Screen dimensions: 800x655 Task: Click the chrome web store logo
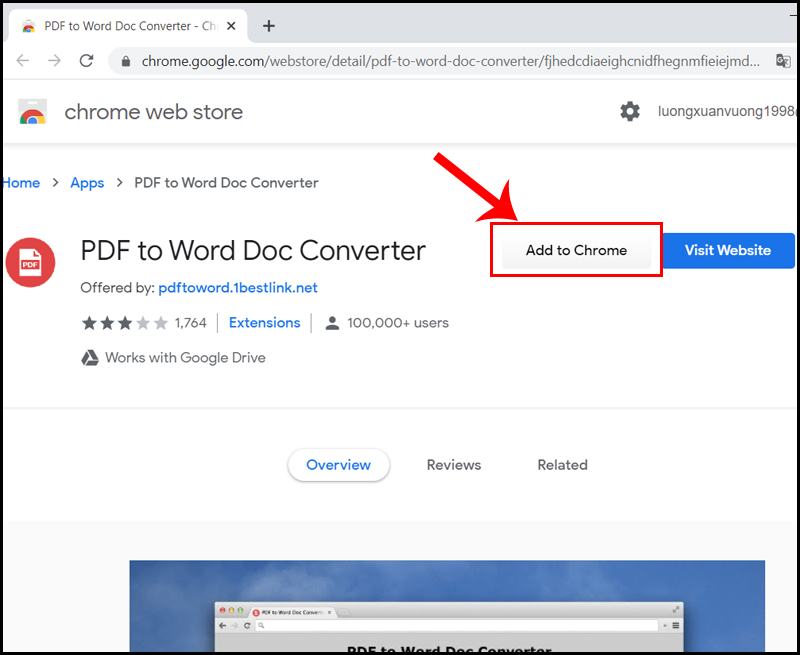pyautogui.click(x=32, y=111)
